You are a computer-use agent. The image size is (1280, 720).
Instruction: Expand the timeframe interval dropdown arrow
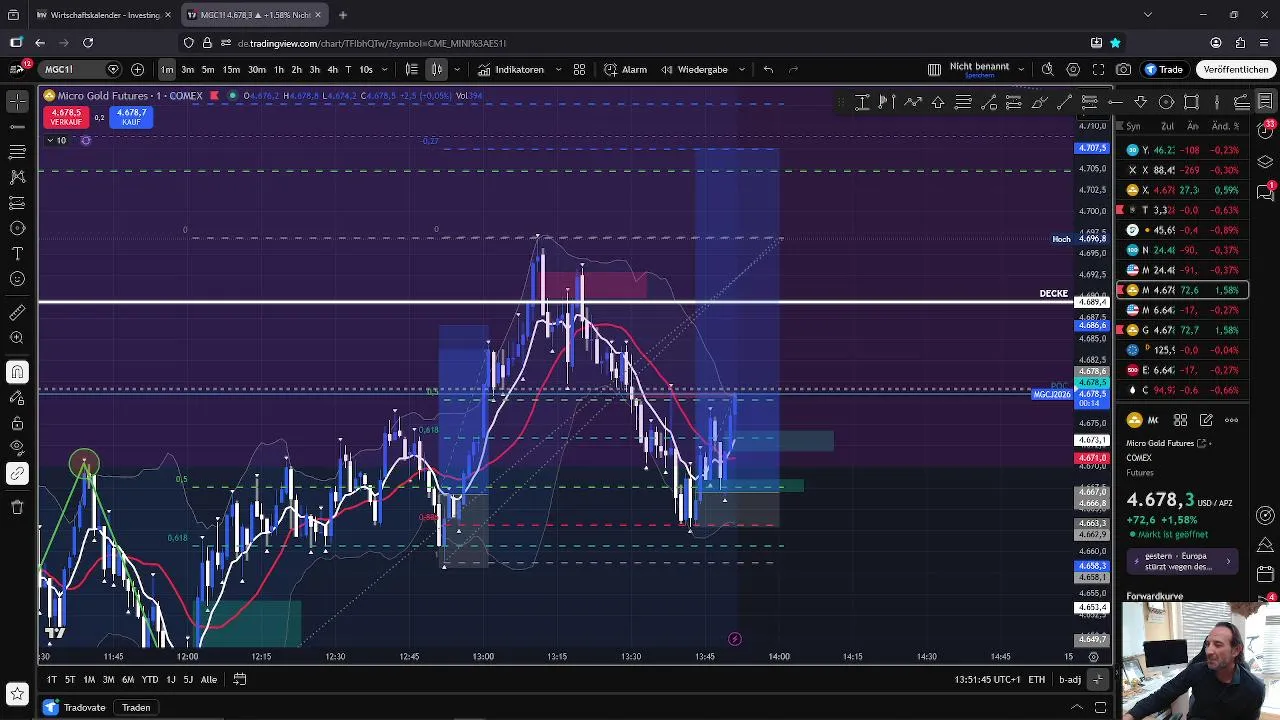coord(385,69)
